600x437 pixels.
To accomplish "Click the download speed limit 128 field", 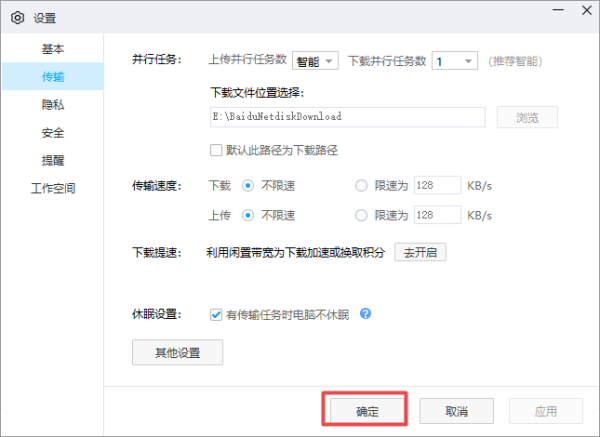I will (x=437, y=186).
